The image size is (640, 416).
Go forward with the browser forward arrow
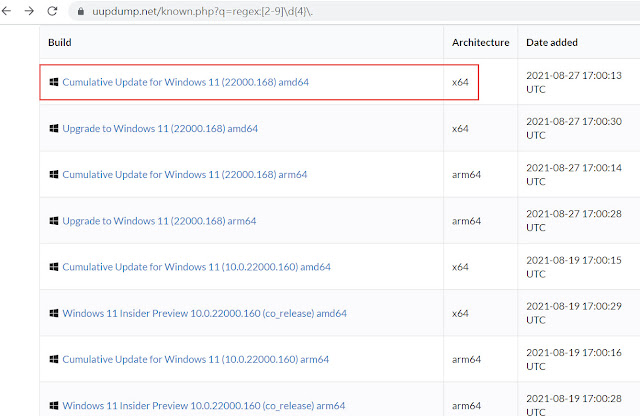29,11
